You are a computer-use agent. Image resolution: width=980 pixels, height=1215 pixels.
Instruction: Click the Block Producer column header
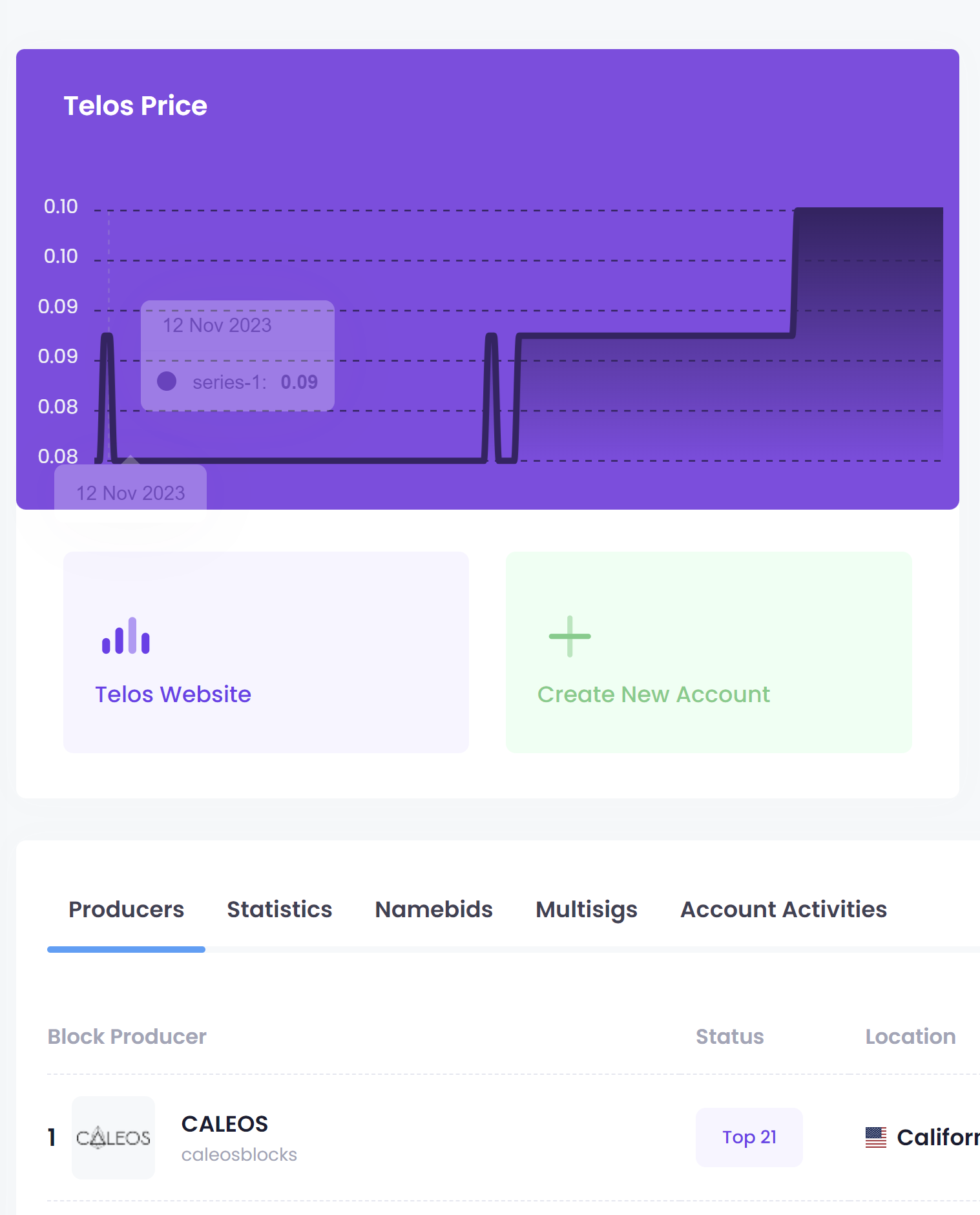[127, 1037]
